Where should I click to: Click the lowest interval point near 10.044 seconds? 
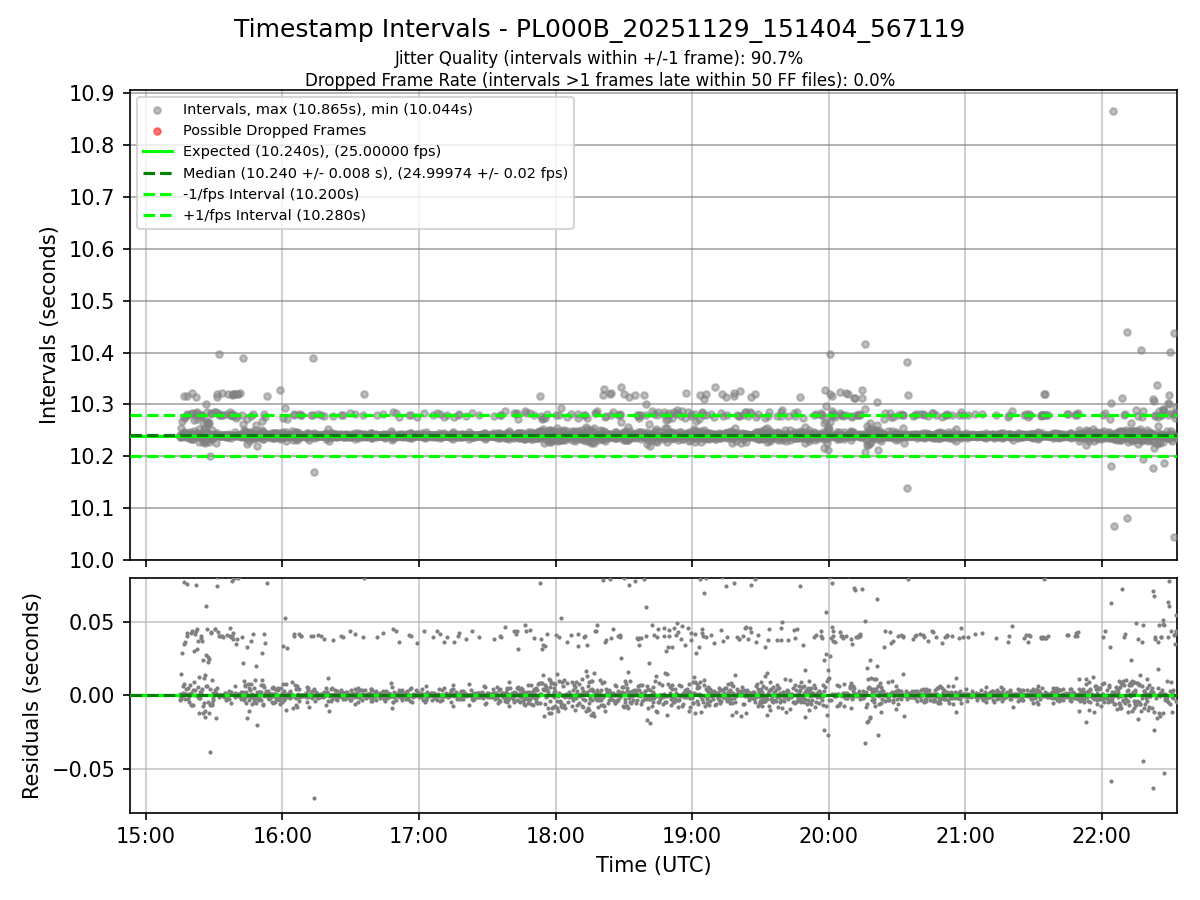point(1174,537)
